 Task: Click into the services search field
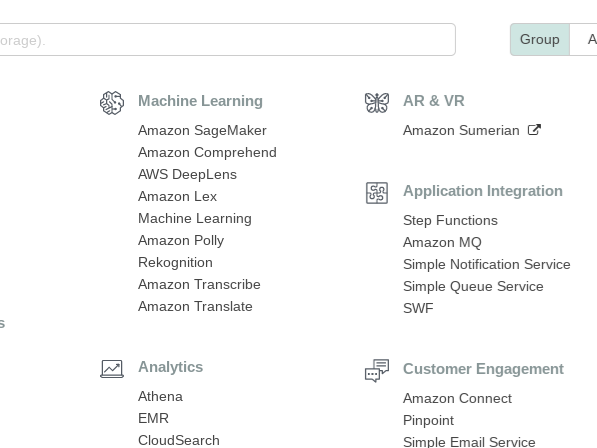[x=227, y=40]
